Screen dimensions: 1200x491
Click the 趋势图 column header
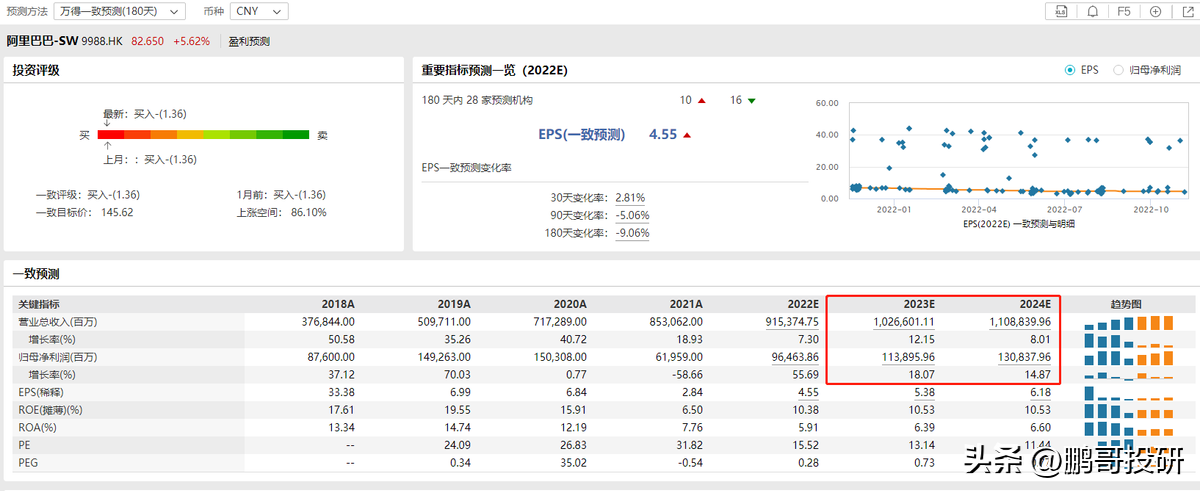click(1126, 304)
